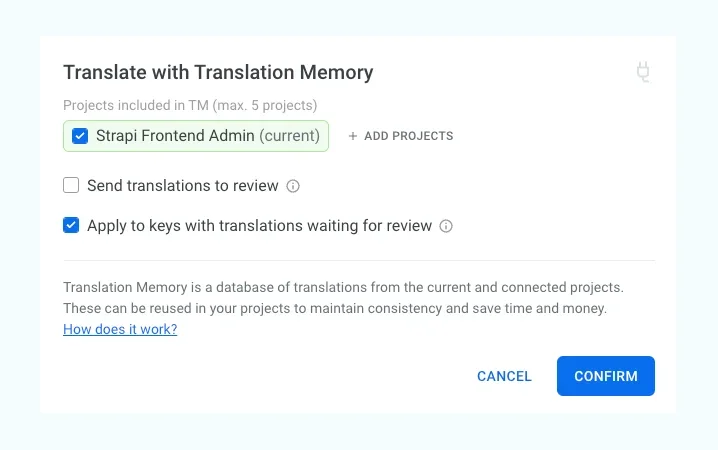Click the plug icon in dialog corner
The height and width of the screenshot is (450, 718).
pyautogui.click(x=644, y=72)
